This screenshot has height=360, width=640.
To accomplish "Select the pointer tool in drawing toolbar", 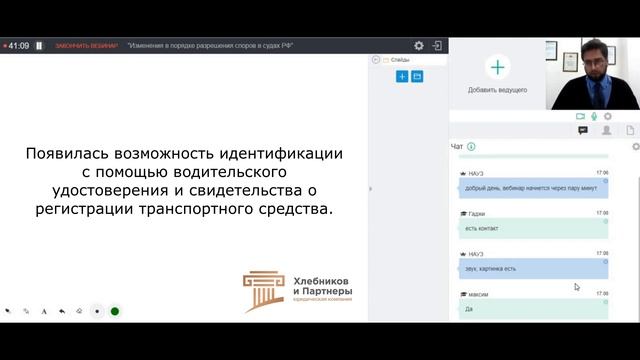I will pyautogui.click(x=8, y=311).
